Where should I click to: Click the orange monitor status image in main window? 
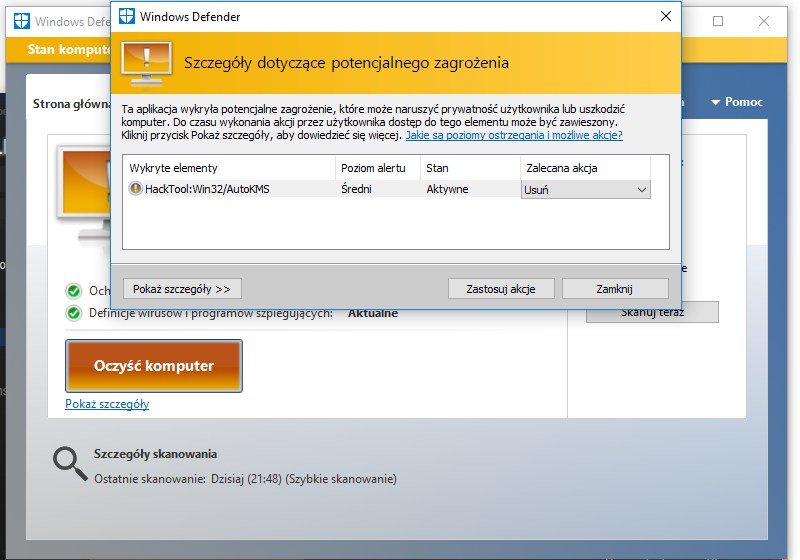pos(84,194)
